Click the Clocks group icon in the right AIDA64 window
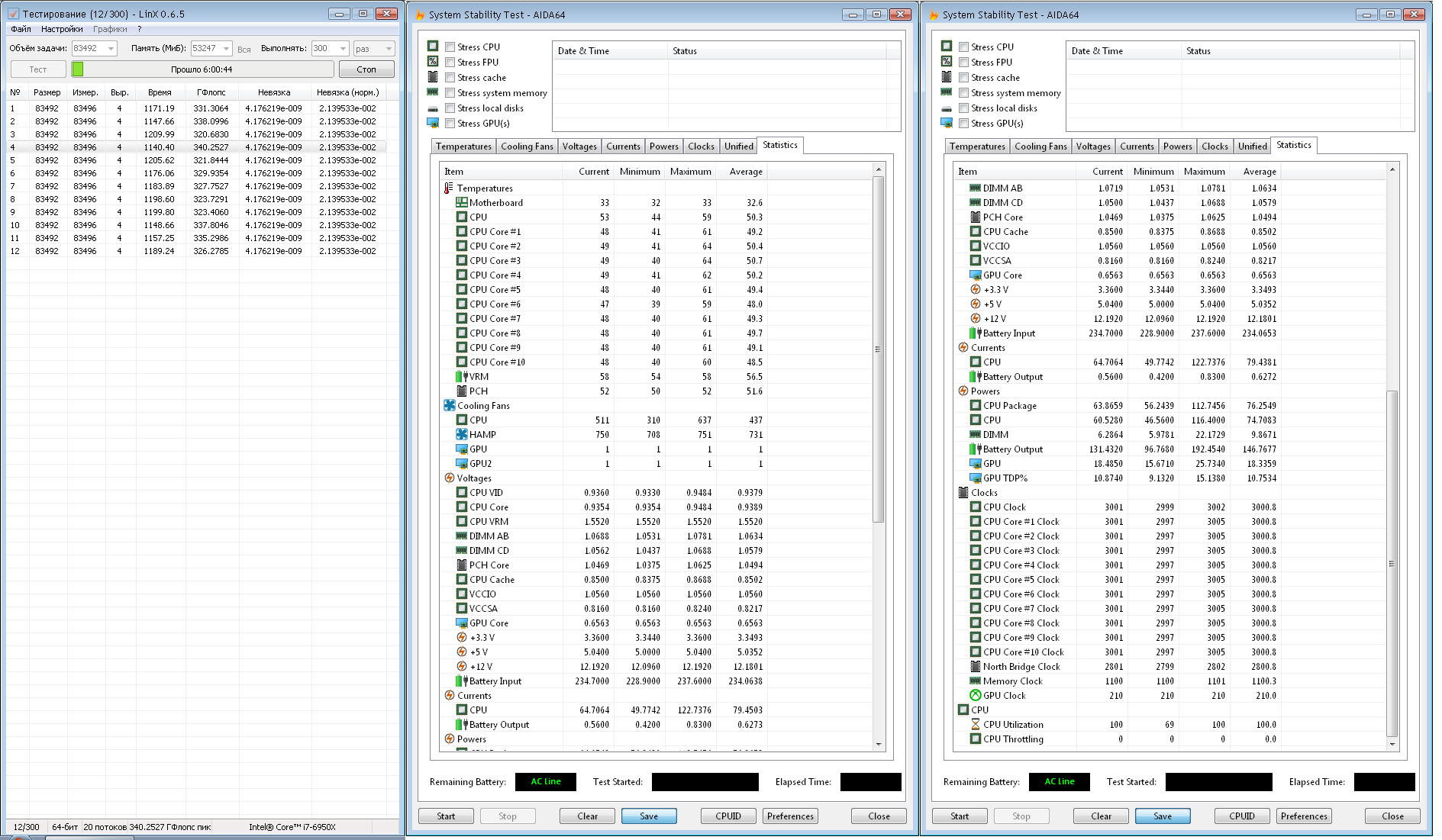Screen dimensions: 1442x840 coord(963,493)
